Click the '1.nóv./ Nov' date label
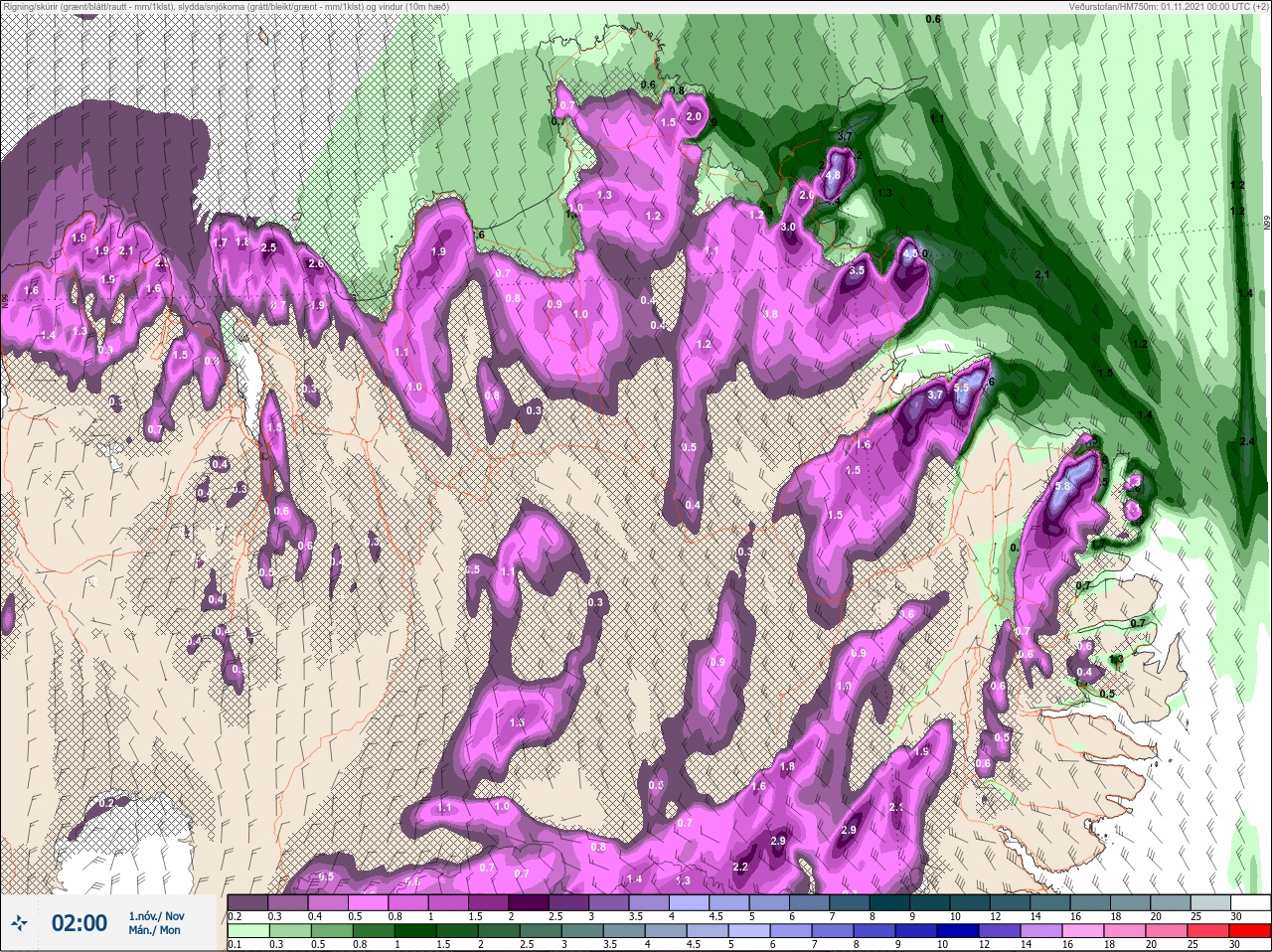1272x952 pixels. 156,916
